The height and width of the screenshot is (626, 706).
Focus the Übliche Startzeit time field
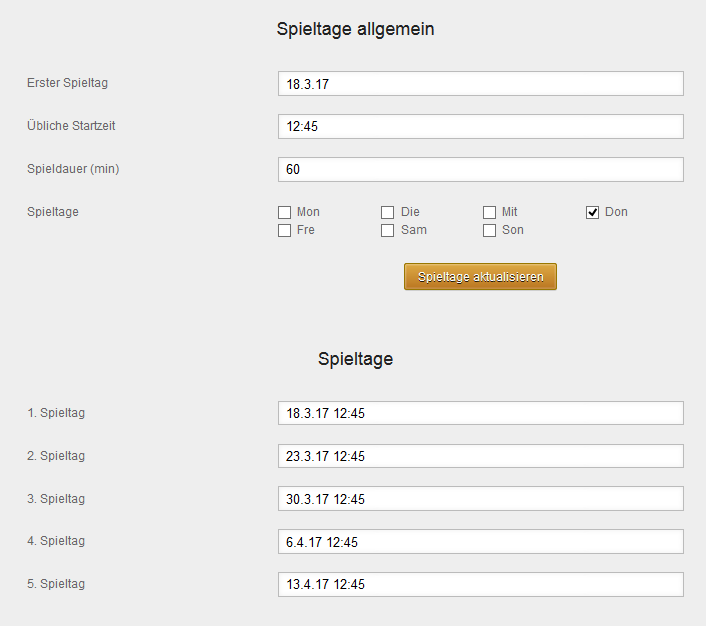(480, 127)
